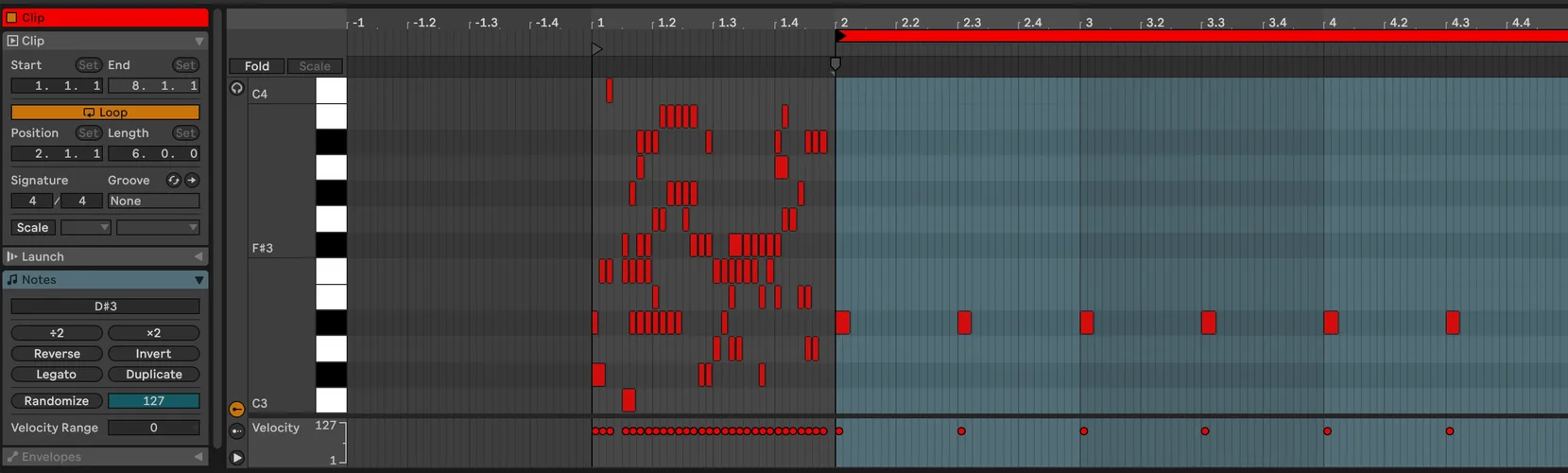Select the D#3 note at bar 3
Viewport: 1568px width, 473px height.
coord(1087,323)
